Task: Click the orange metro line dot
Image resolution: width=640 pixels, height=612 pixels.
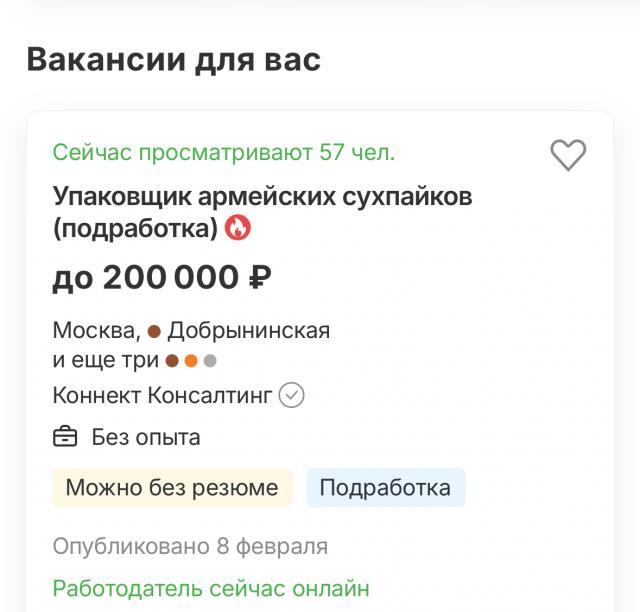Action: pos(191,361)
